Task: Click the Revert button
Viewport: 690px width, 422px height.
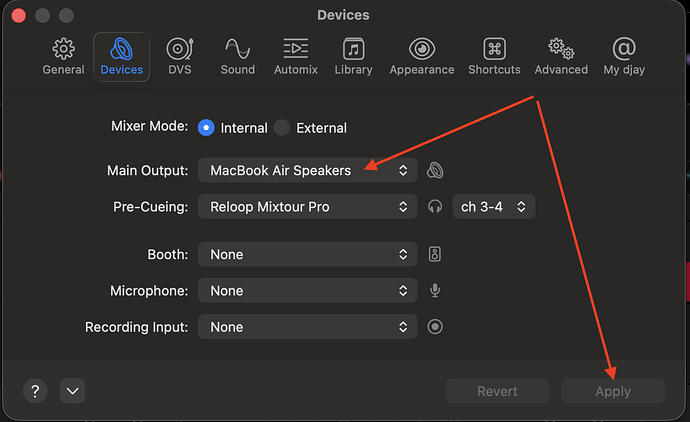Action: click(x=497, y=391)
